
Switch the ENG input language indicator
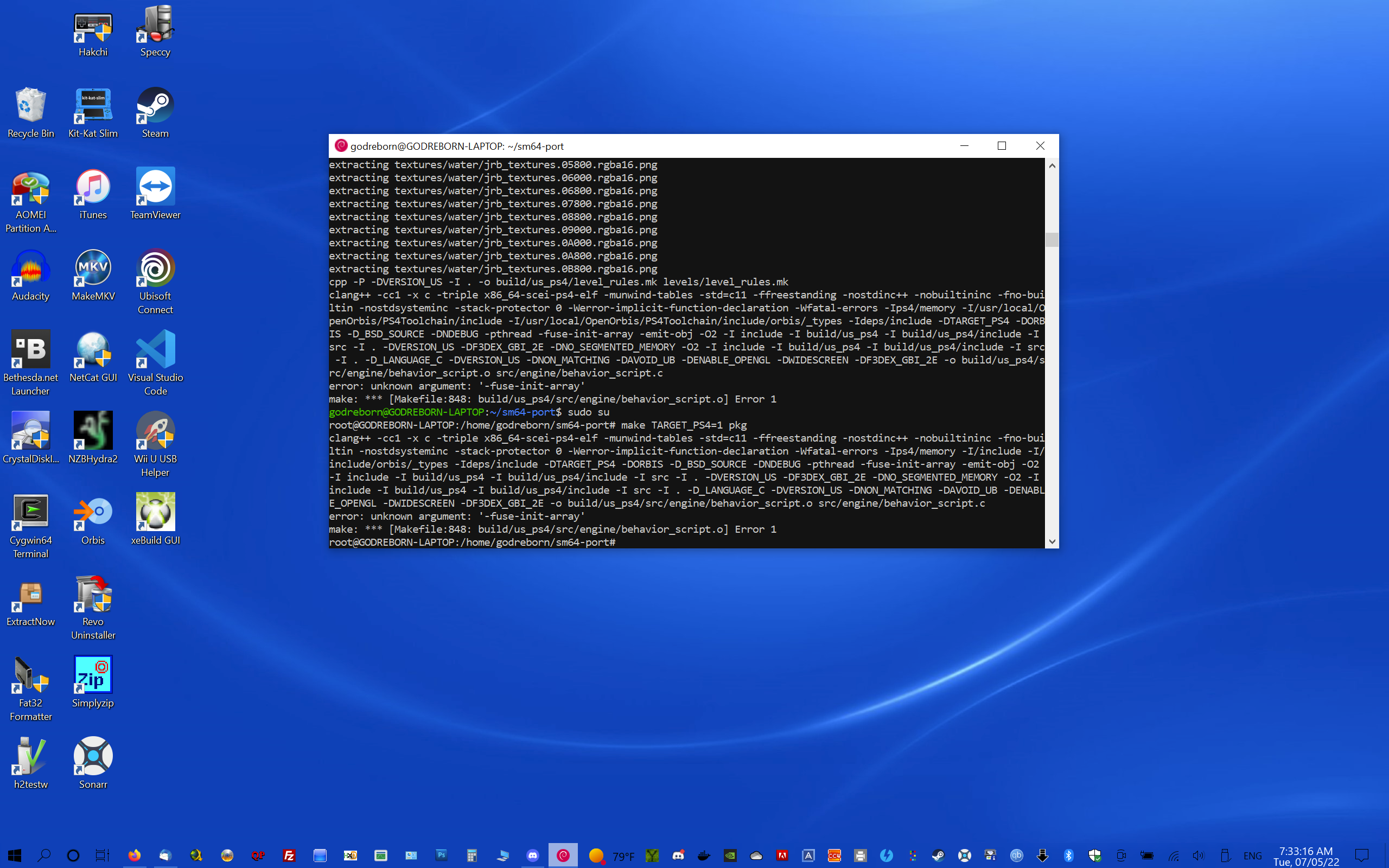(1252, 856)
